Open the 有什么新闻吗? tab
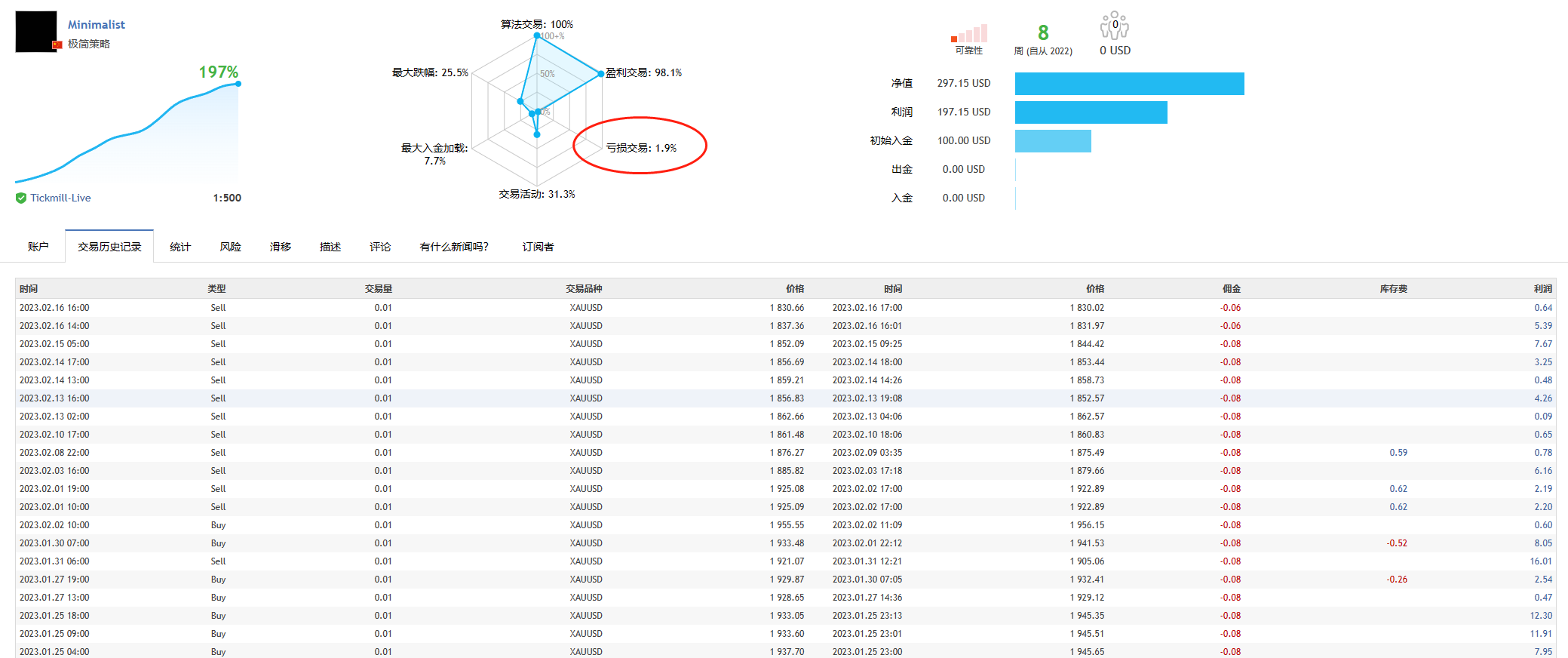The image size is (1568, 658). (x=454, y=247)
